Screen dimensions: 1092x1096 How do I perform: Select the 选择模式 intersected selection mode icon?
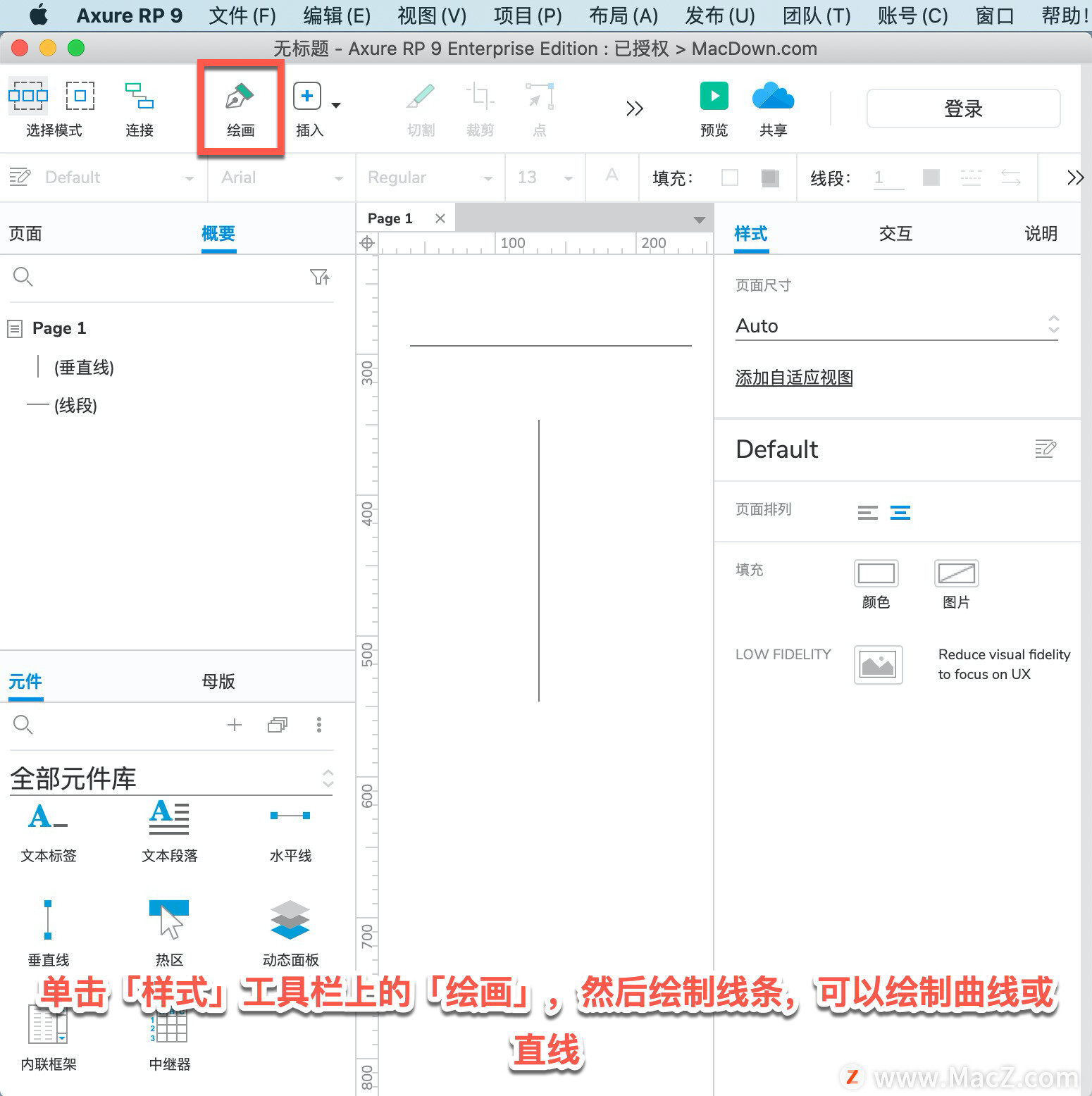28,96
